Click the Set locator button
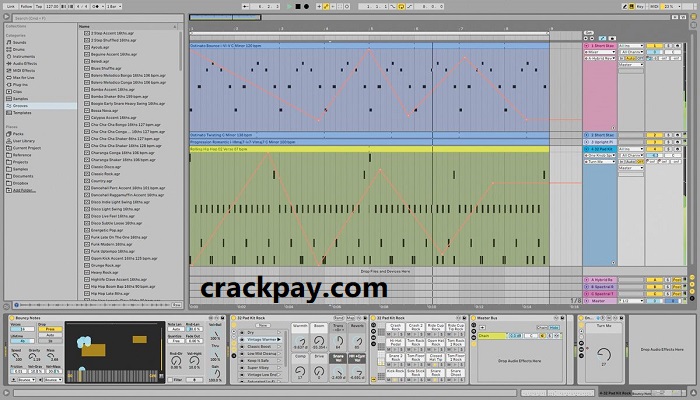 588,33
